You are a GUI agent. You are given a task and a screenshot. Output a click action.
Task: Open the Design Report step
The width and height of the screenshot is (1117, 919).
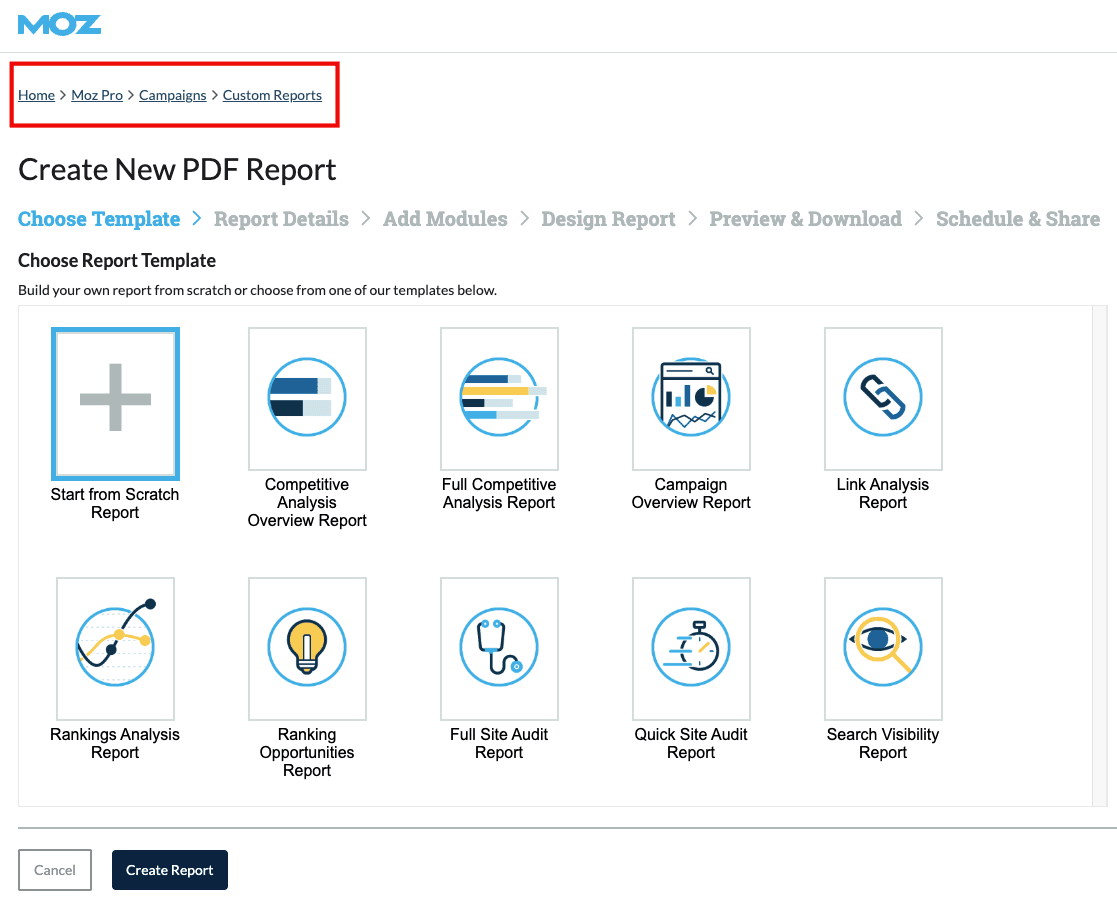pos(608,219)
